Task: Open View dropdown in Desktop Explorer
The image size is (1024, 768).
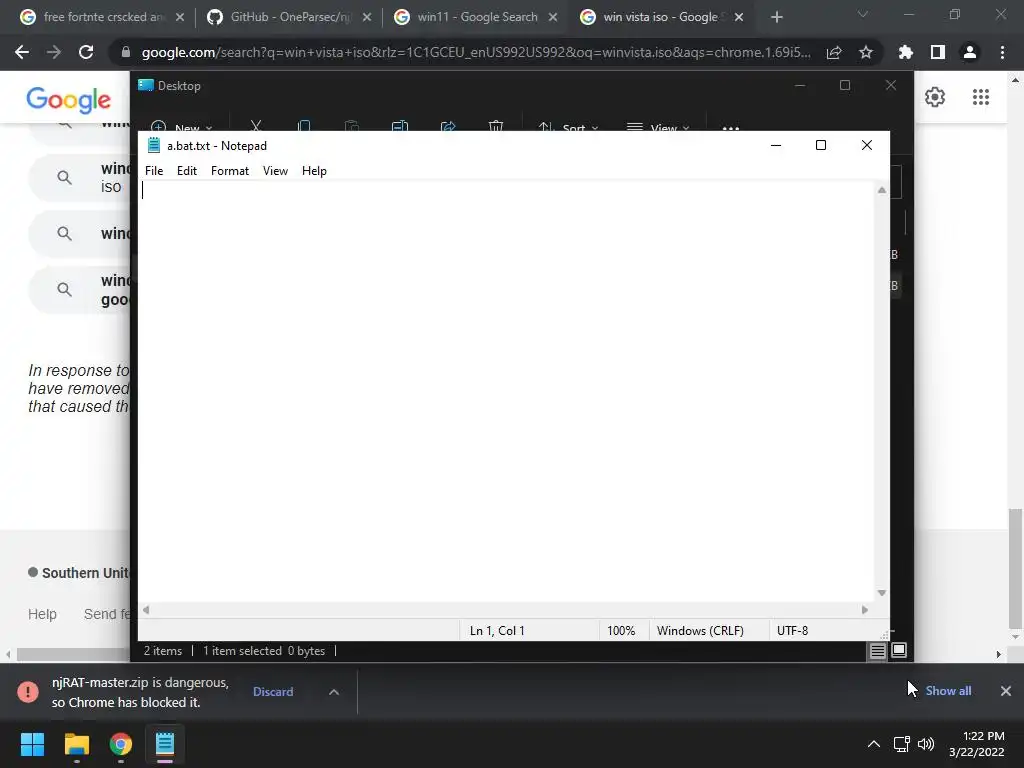Action: pos(658,126)
